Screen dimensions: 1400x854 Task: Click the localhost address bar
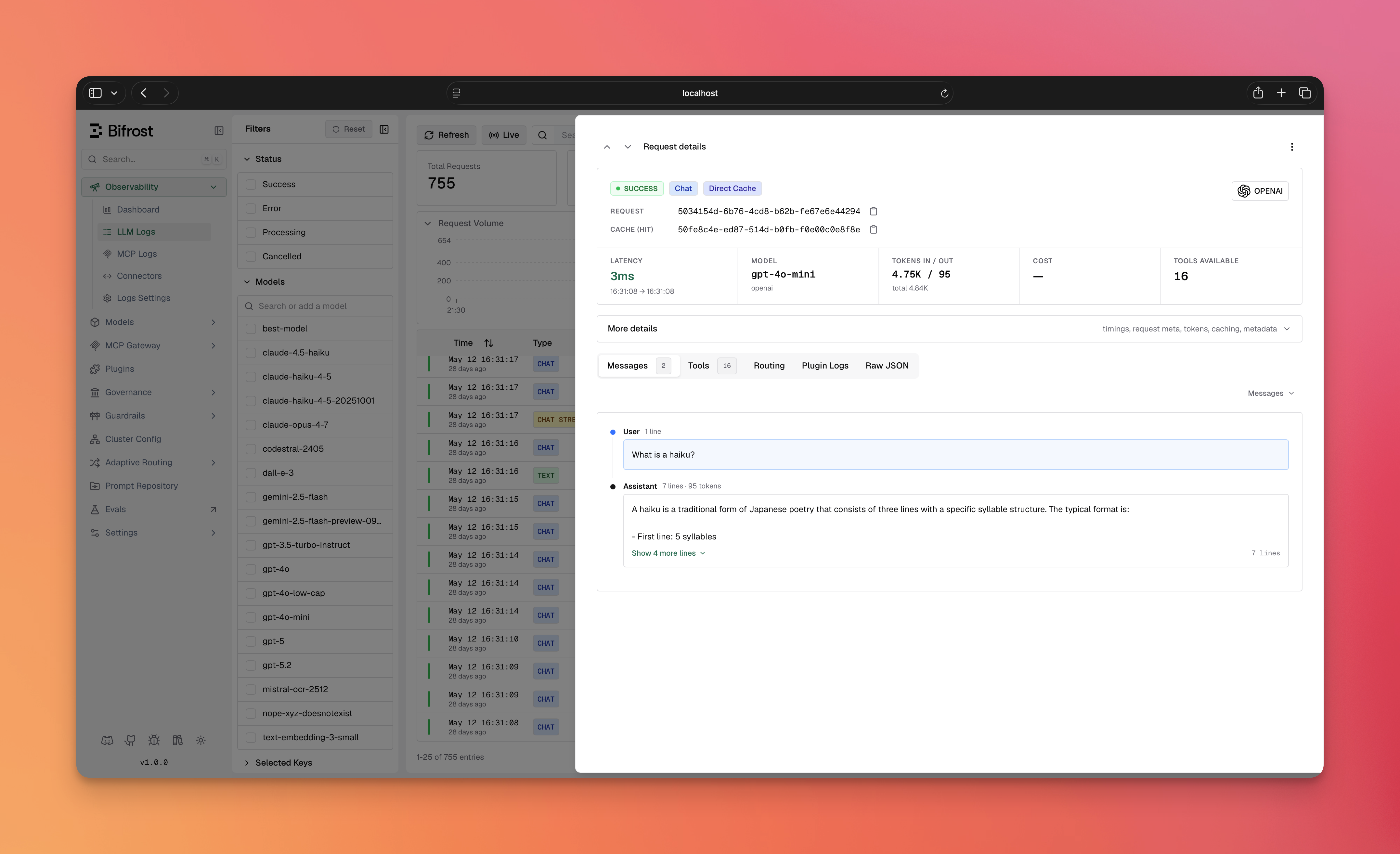[x=699, y=93]
